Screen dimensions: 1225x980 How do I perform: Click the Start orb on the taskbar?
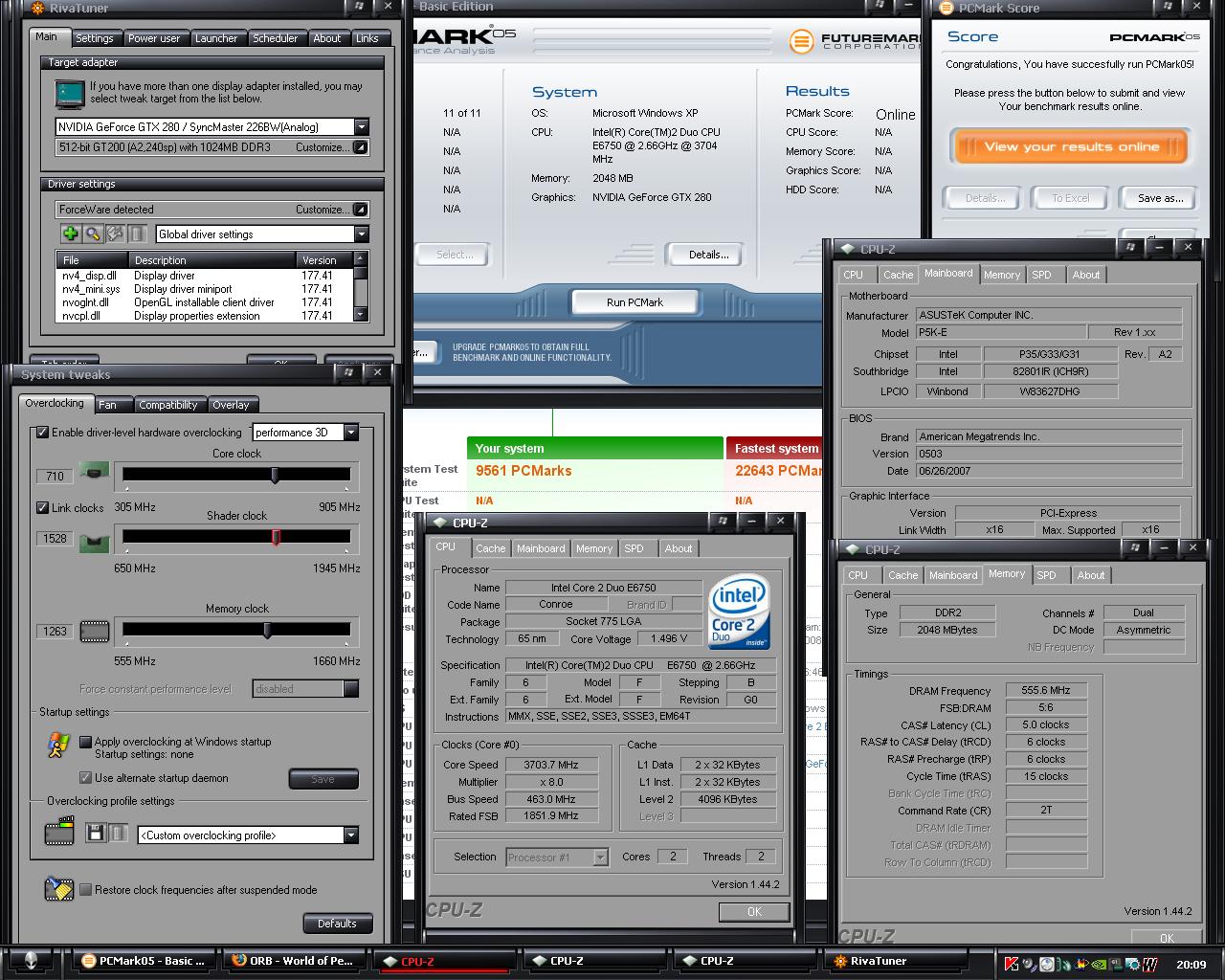[x=31, y=961]
